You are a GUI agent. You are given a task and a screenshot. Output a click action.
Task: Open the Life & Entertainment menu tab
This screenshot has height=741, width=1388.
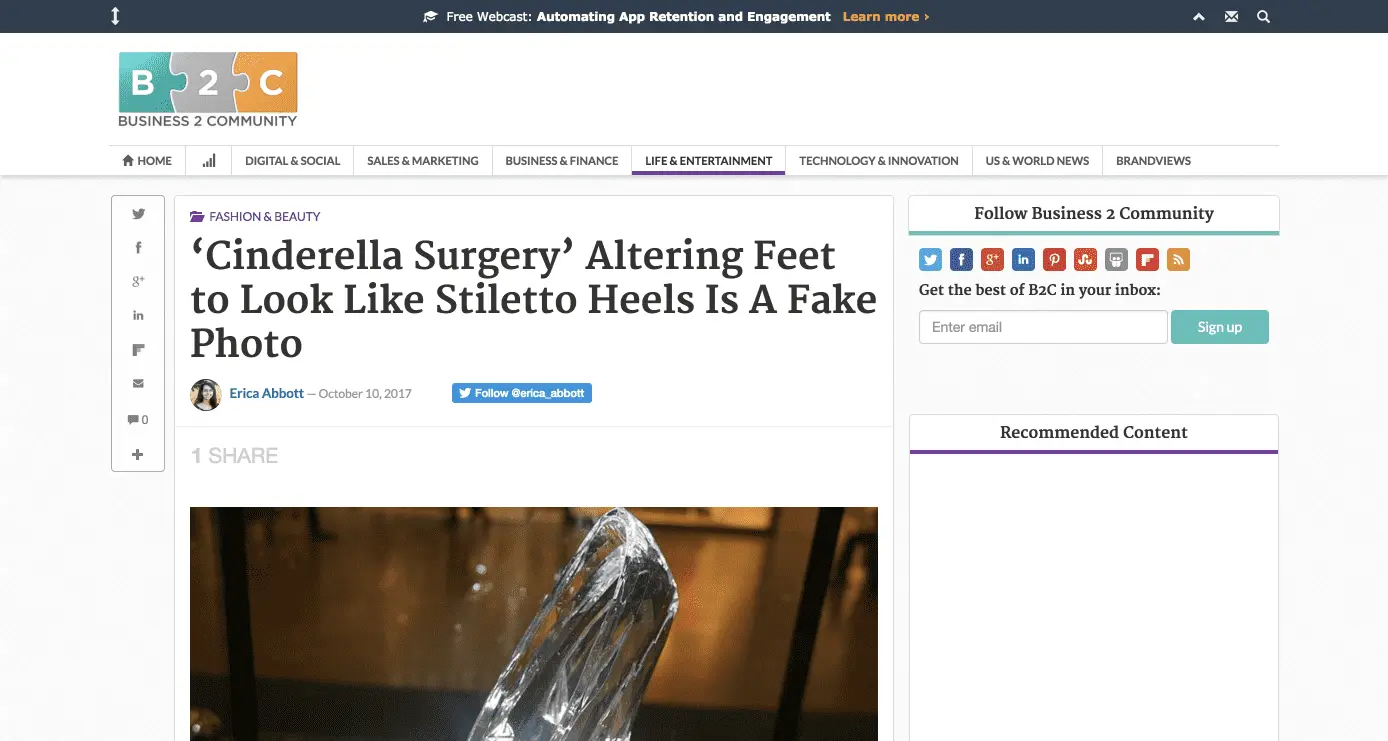pyautogui.click(x=709, y=161)
